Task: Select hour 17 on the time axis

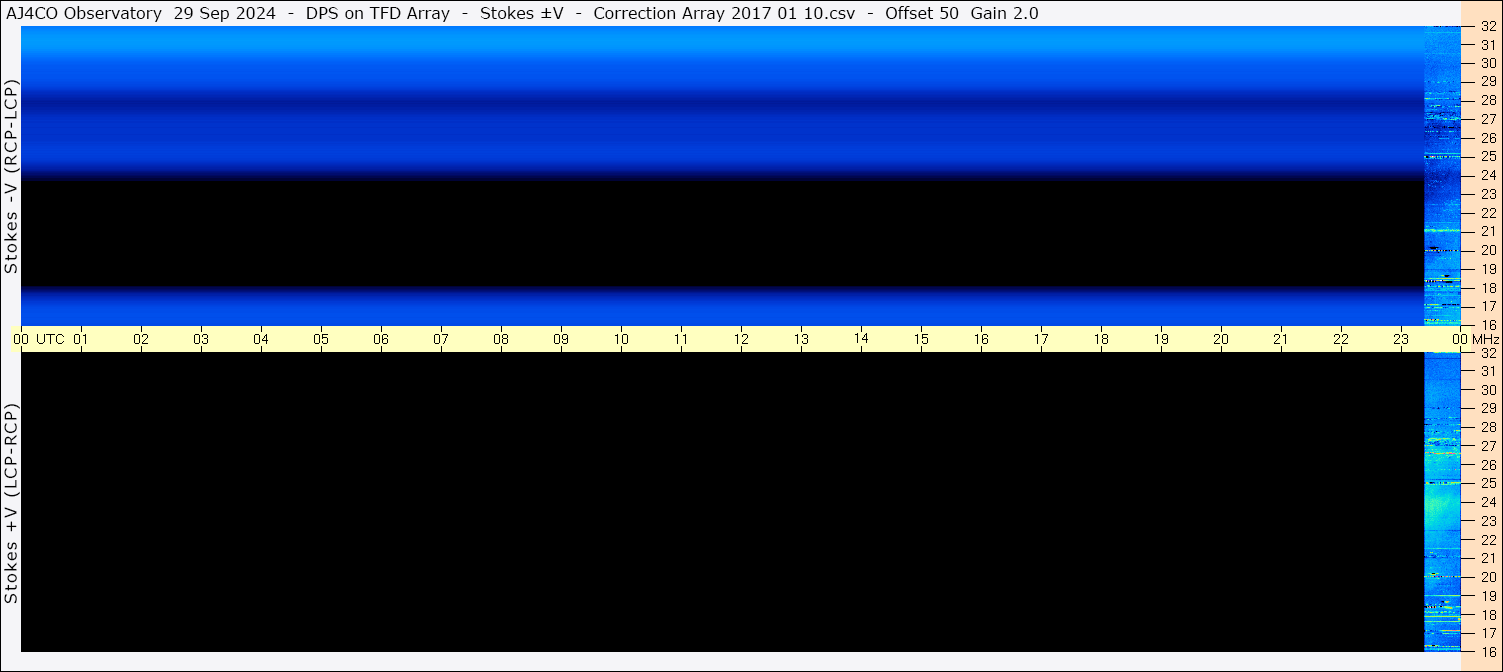Action: click(x=1041, y=339)
